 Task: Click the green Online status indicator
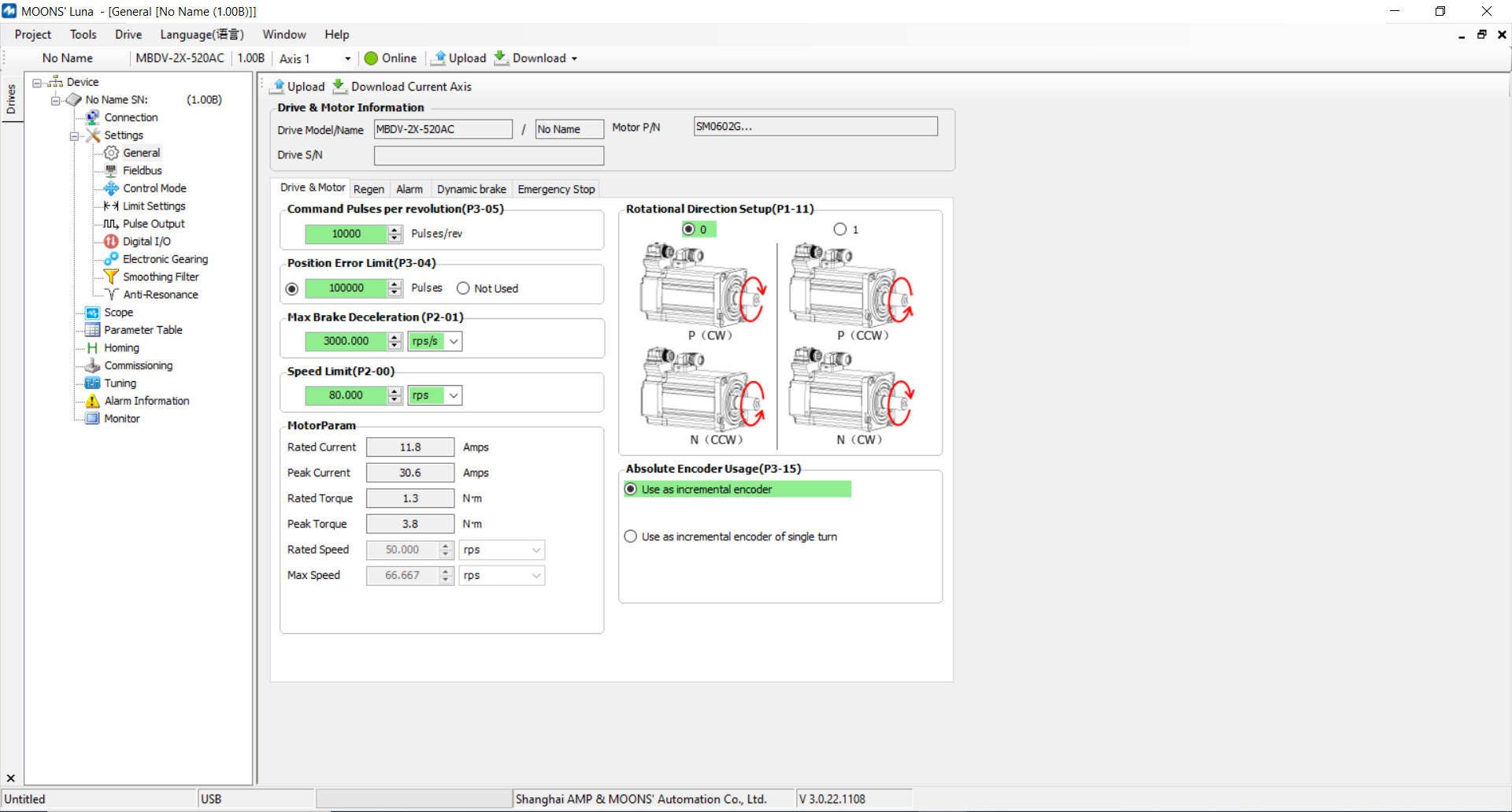pyautogui.click(x=372, y=58)
